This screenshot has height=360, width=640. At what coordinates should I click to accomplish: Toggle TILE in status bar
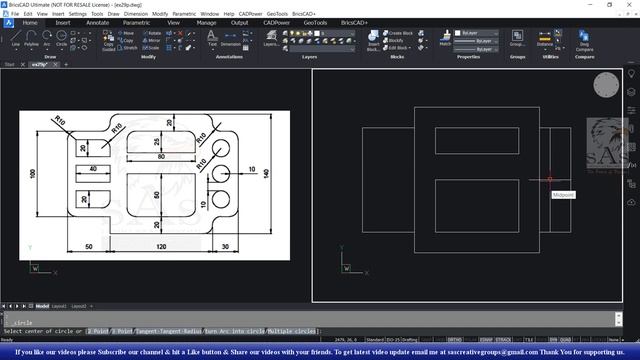click(x=529, y=340)
